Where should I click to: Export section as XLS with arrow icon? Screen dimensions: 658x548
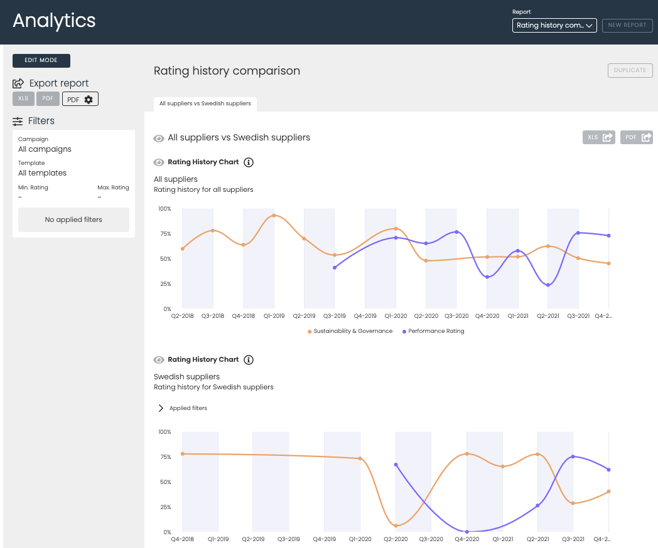tap(599, 137)
